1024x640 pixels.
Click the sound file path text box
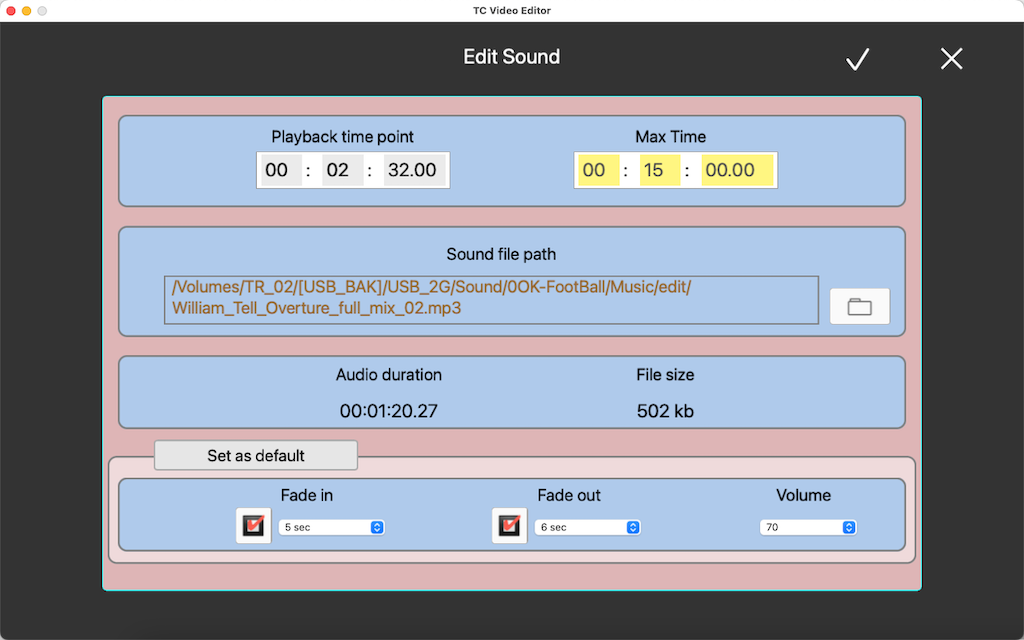click(491, 300)
